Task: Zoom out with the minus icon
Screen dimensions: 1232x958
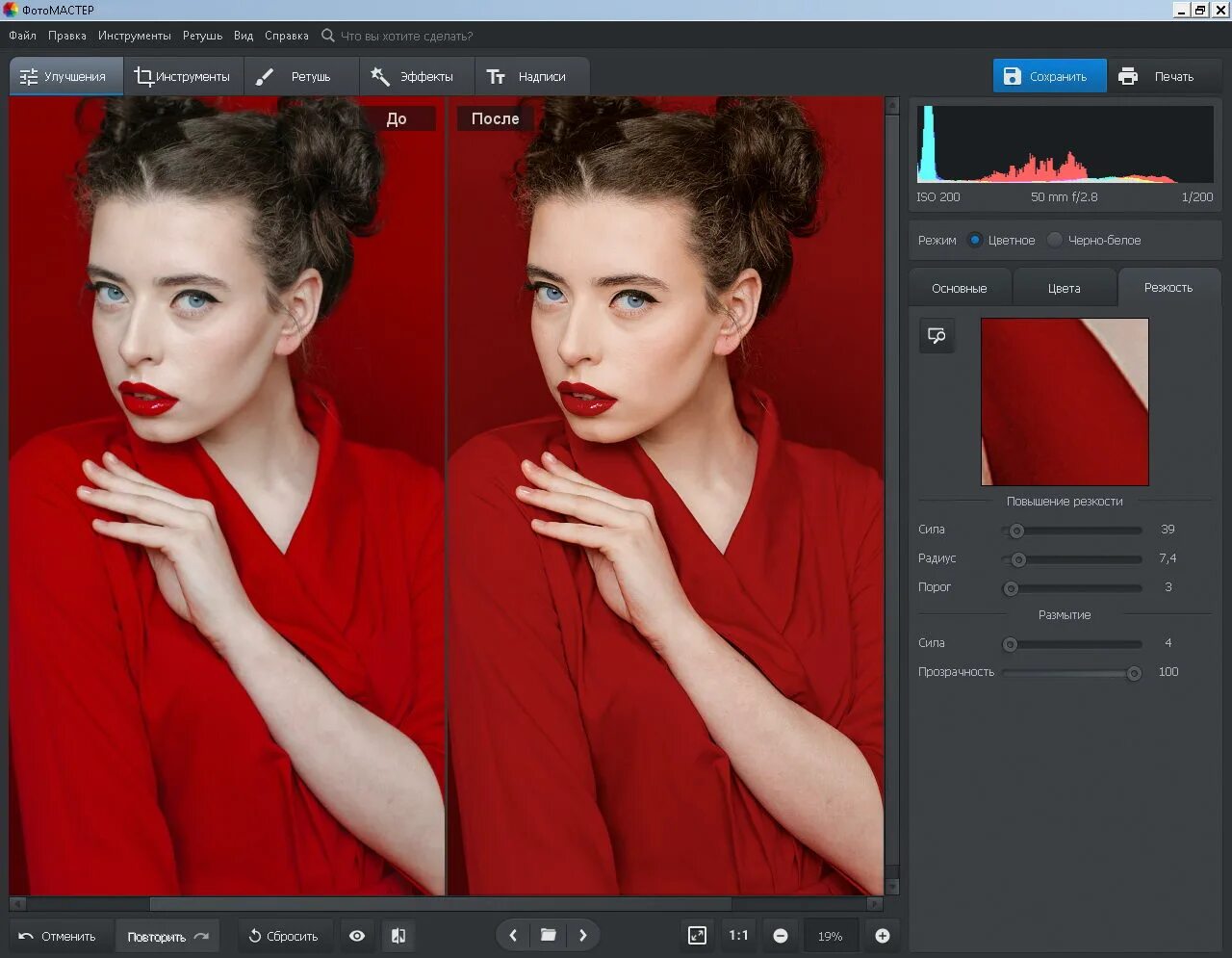Action: (x=781, y=936)
